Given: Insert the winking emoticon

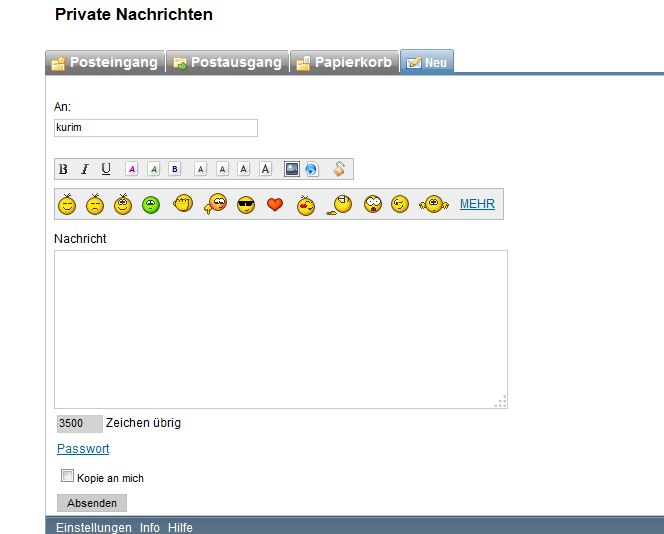Looking at the screenshot, I should pyautogui.click(x=400, y=204).
